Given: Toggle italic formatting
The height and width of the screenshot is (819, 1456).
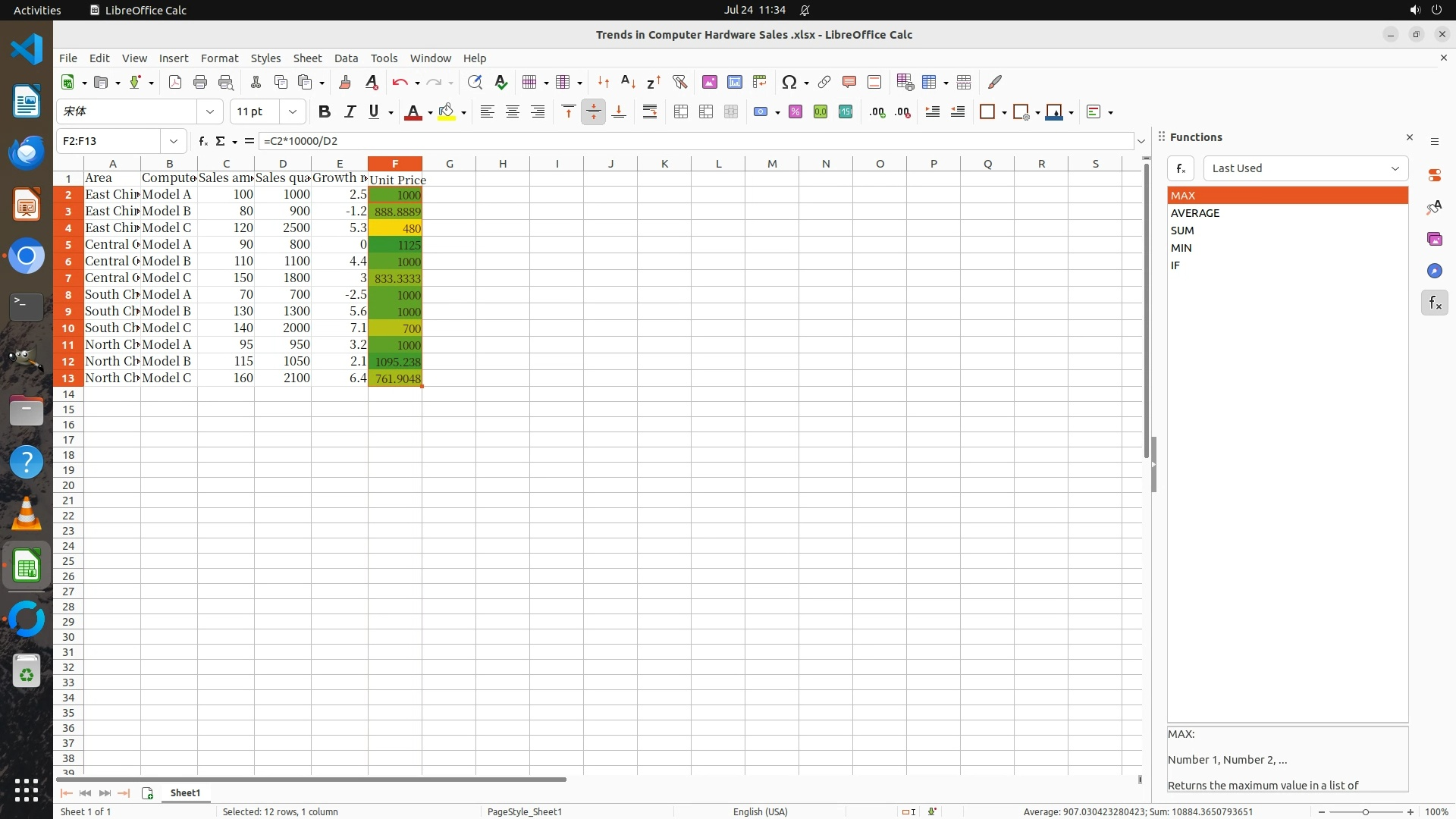Looking at the screenshot, I should pos(350,111).
